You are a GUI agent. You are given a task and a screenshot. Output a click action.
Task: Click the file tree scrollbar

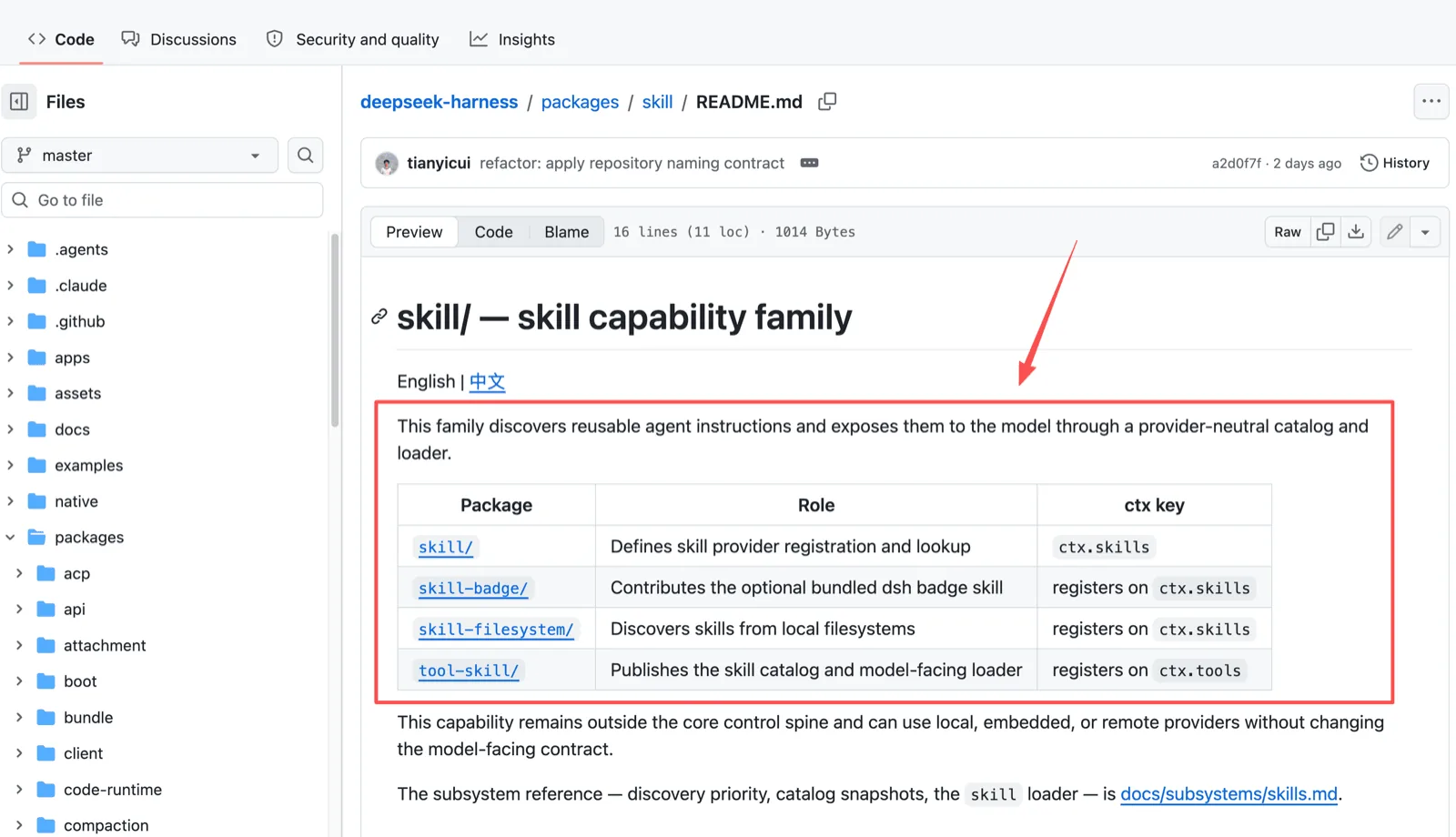coord(335,331)
